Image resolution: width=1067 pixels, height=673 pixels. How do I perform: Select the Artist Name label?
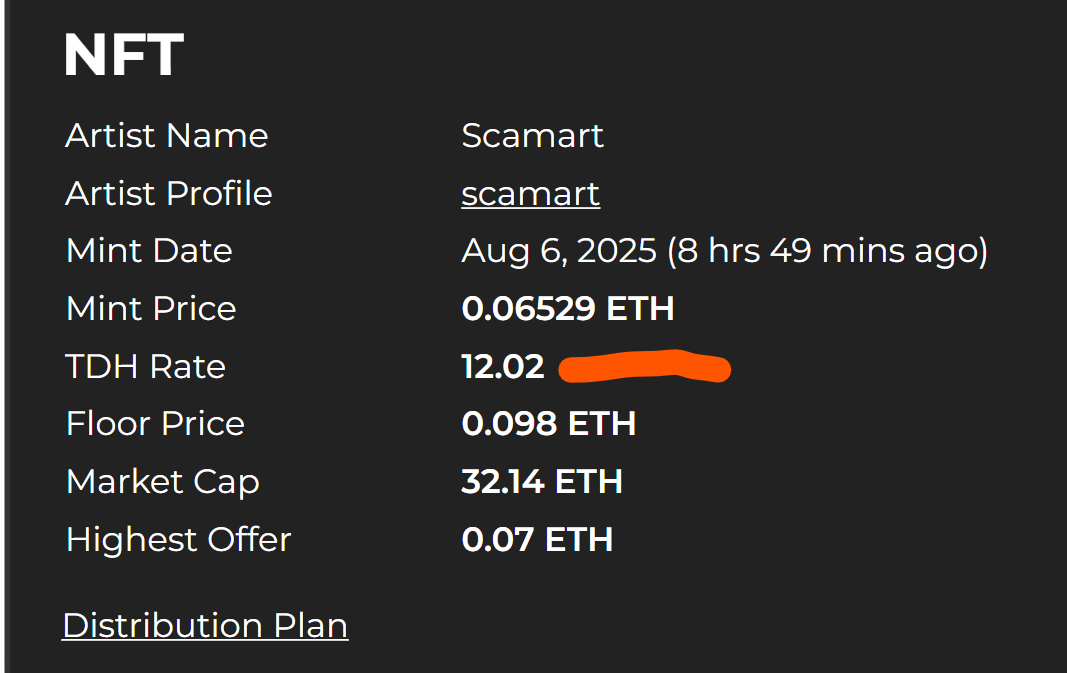click(167, 135)
